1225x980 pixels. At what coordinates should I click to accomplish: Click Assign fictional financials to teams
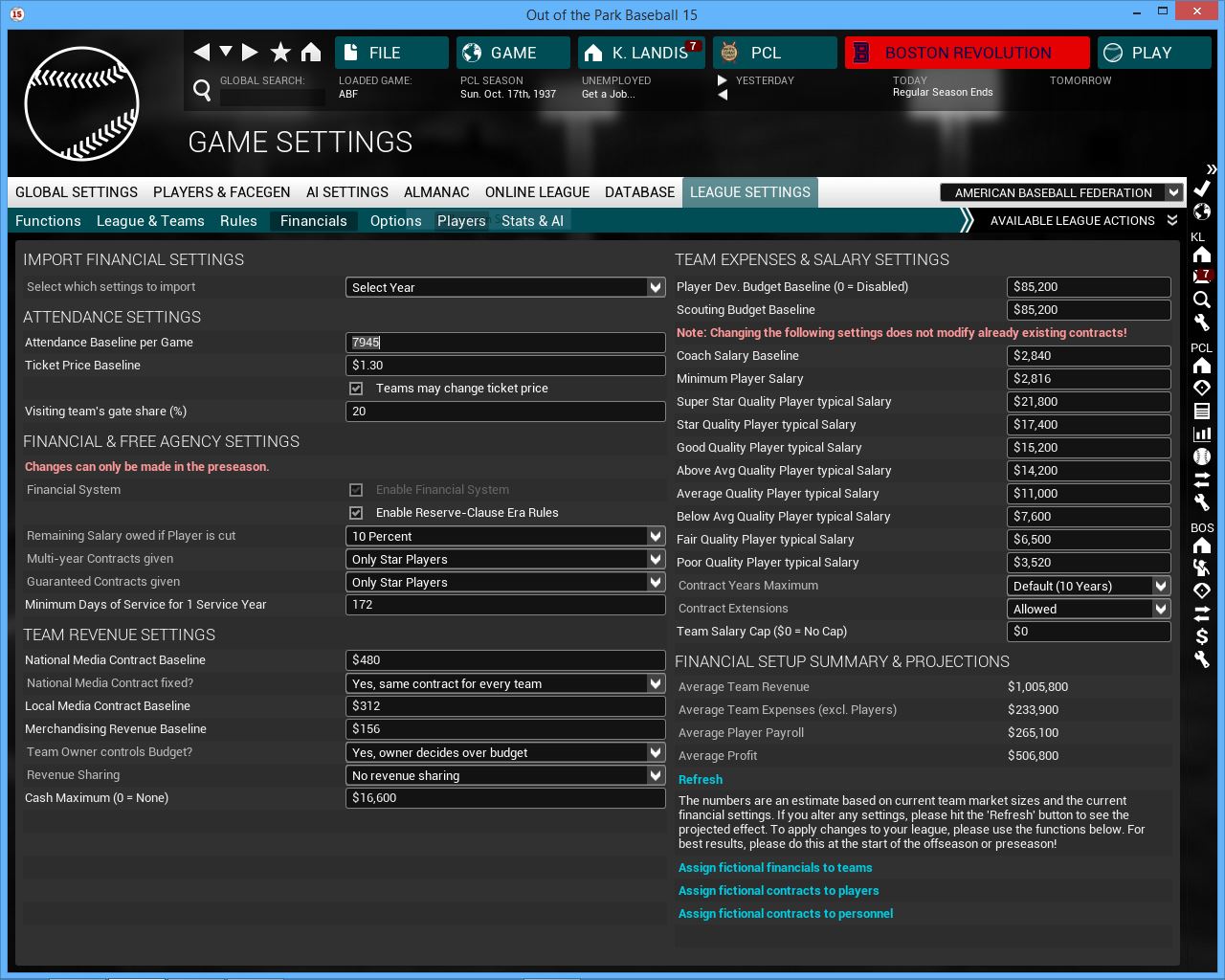pyautogui.click(x=775, y=868)
